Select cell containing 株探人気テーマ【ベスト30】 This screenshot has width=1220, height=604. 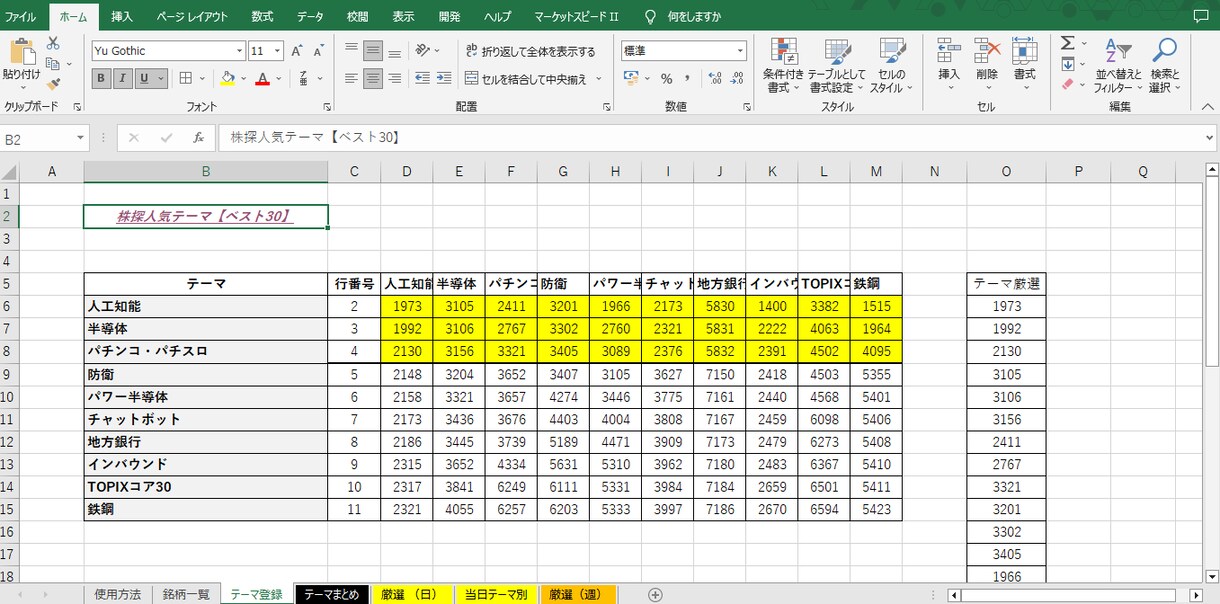(x=205, y=216)
